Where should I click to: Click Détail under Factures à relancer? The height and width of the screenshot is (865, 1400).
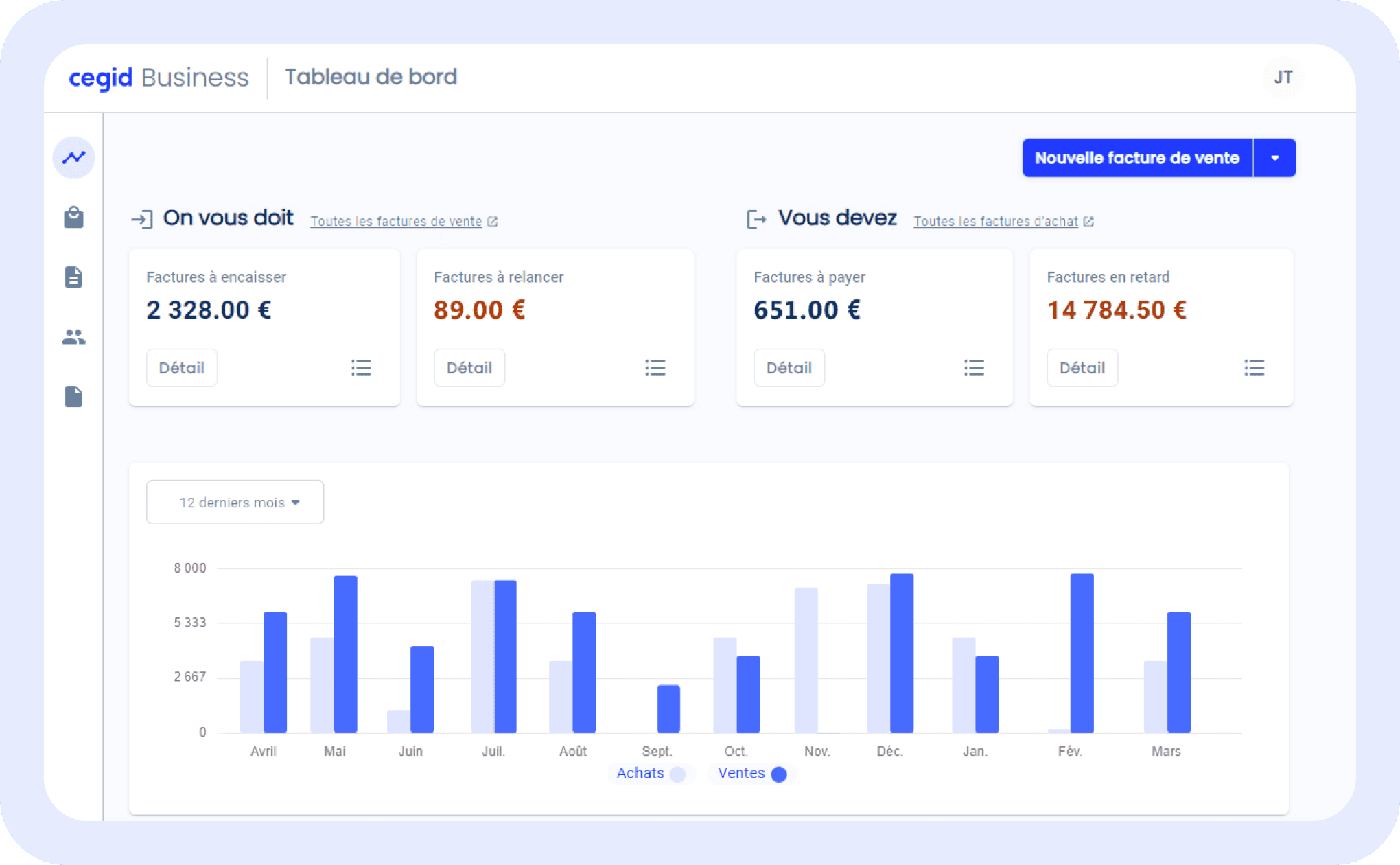469,368
